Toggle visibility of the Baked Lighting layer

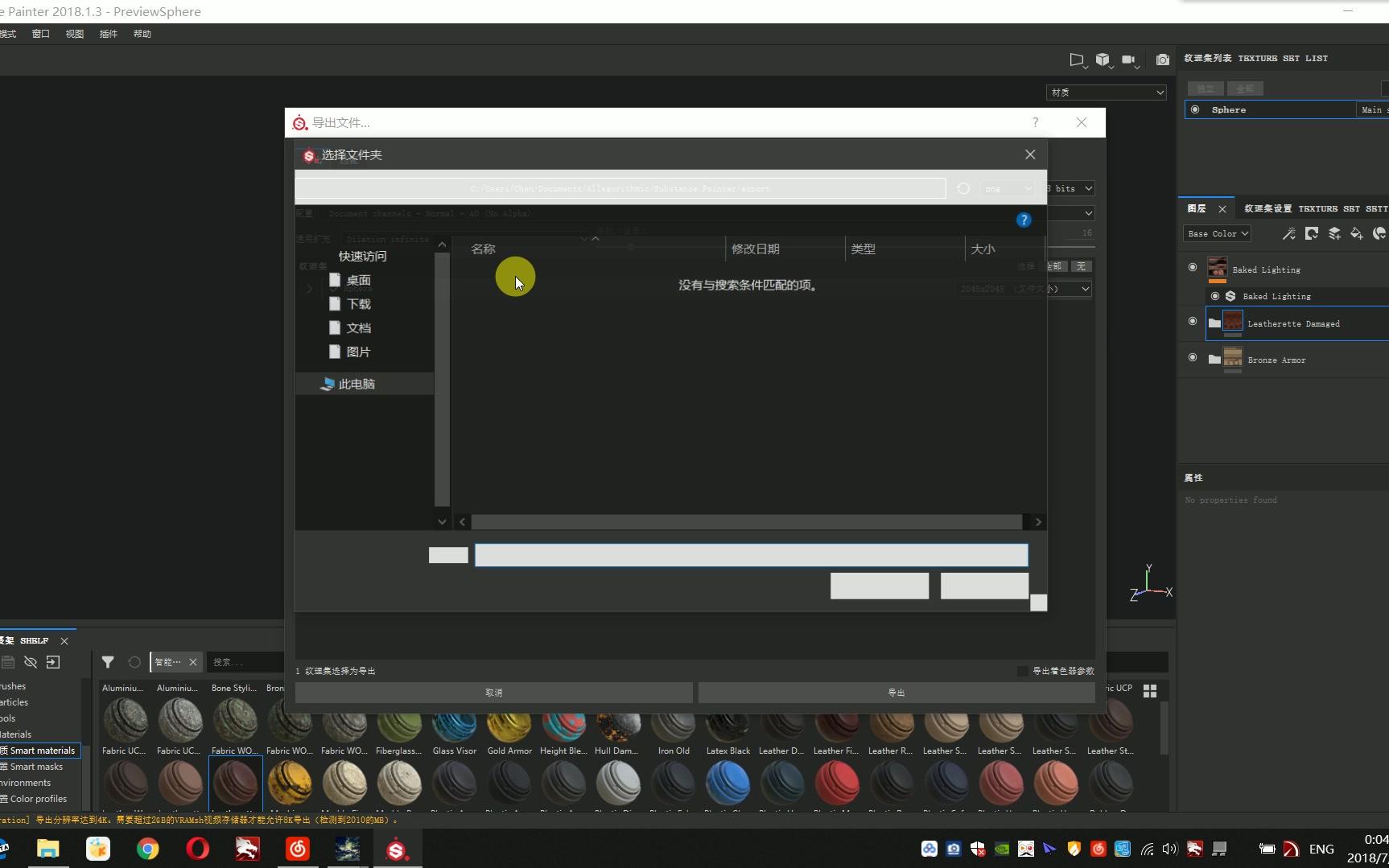(x=1193, y=266)
